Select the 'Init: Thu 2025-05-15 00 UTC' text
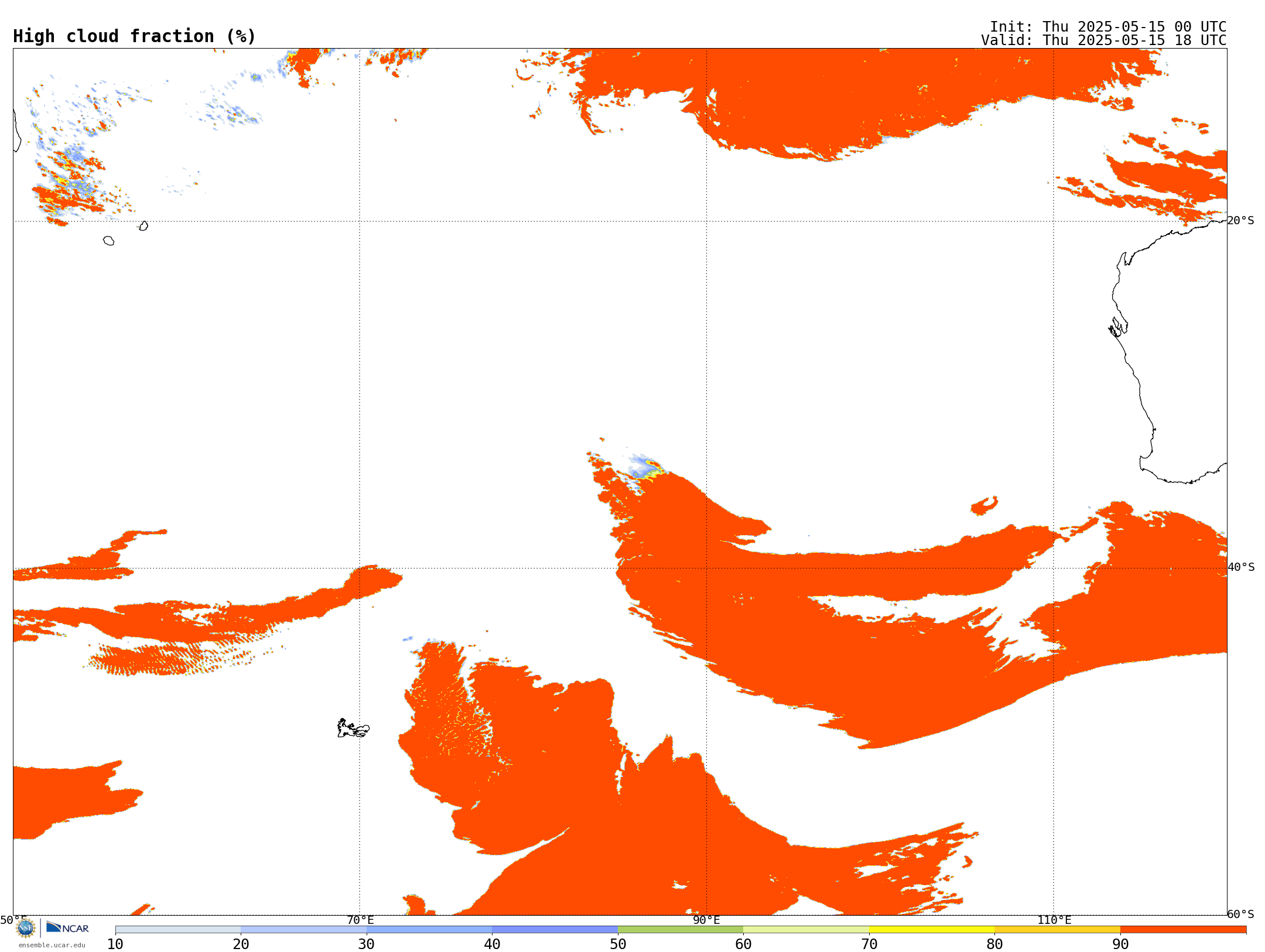The image size is (1265, 952). [x=1108, y=27]
